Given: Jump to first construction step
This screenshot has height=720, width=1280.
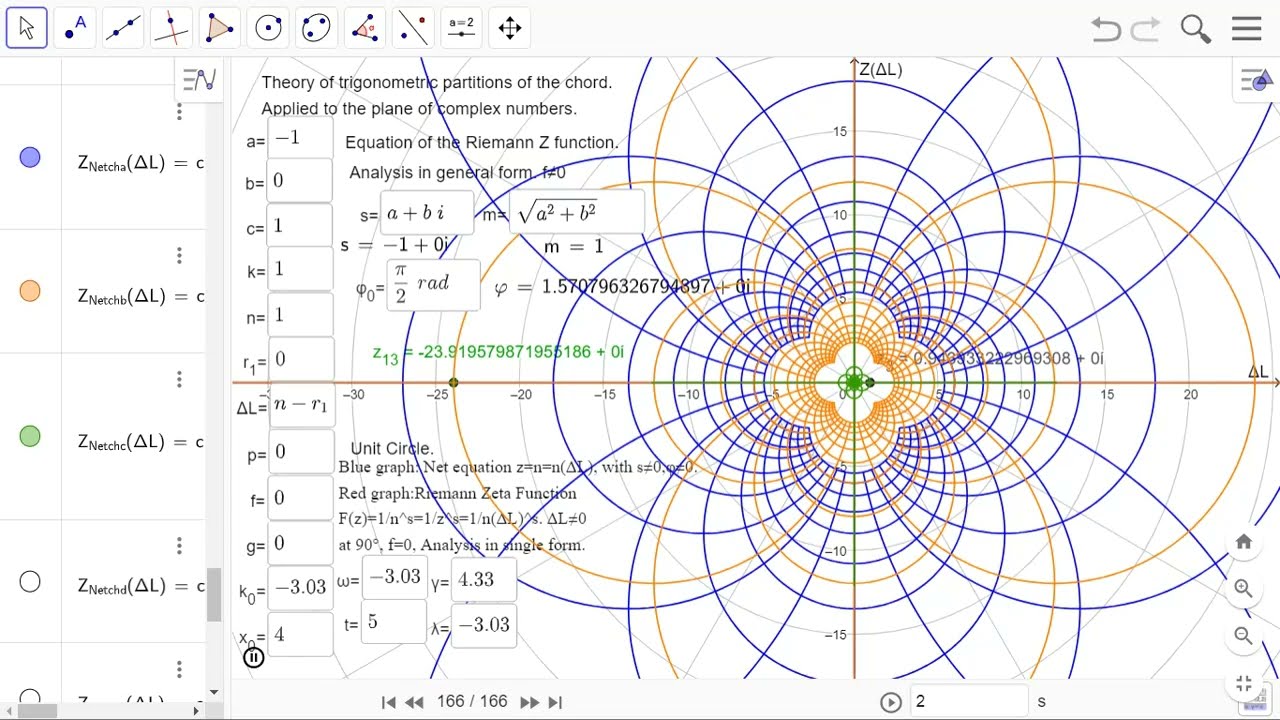Looking at the screenshot, I should click(389, 702).
